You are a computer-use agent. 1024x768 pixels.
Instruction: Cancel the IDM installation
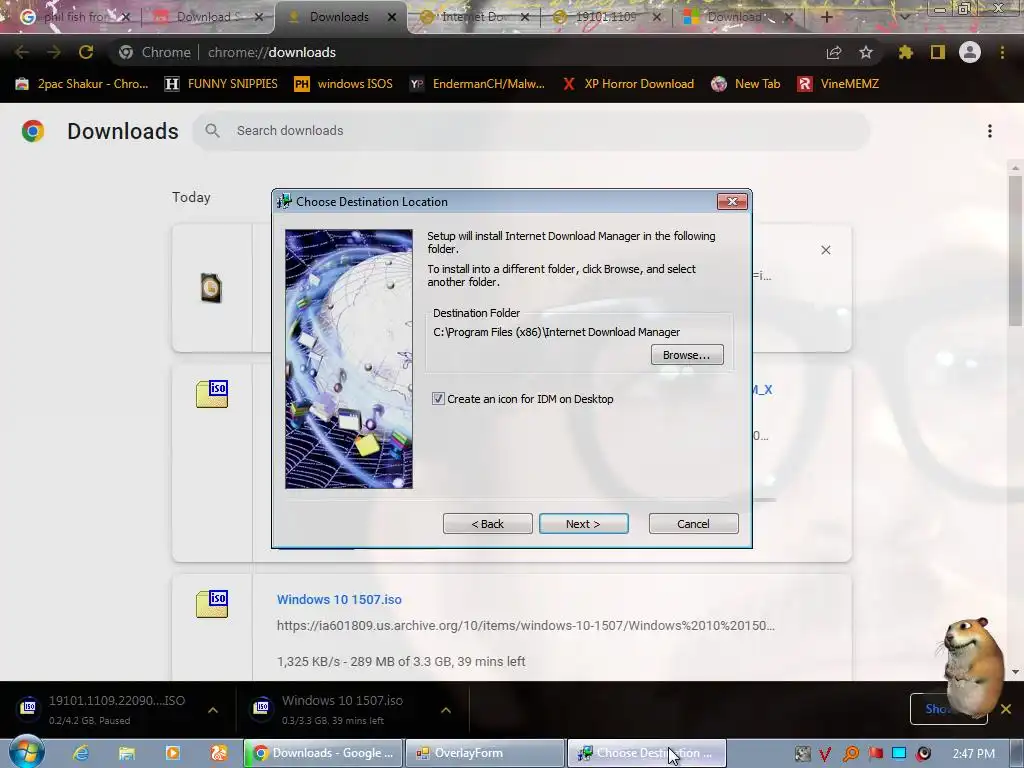click(693, 524)
